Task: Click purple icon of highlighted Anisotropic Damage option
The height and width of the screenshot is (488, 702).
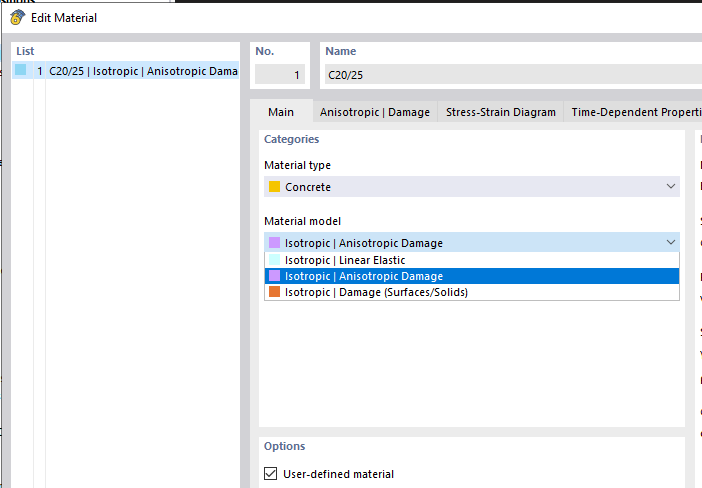Action: coord(274,276)
